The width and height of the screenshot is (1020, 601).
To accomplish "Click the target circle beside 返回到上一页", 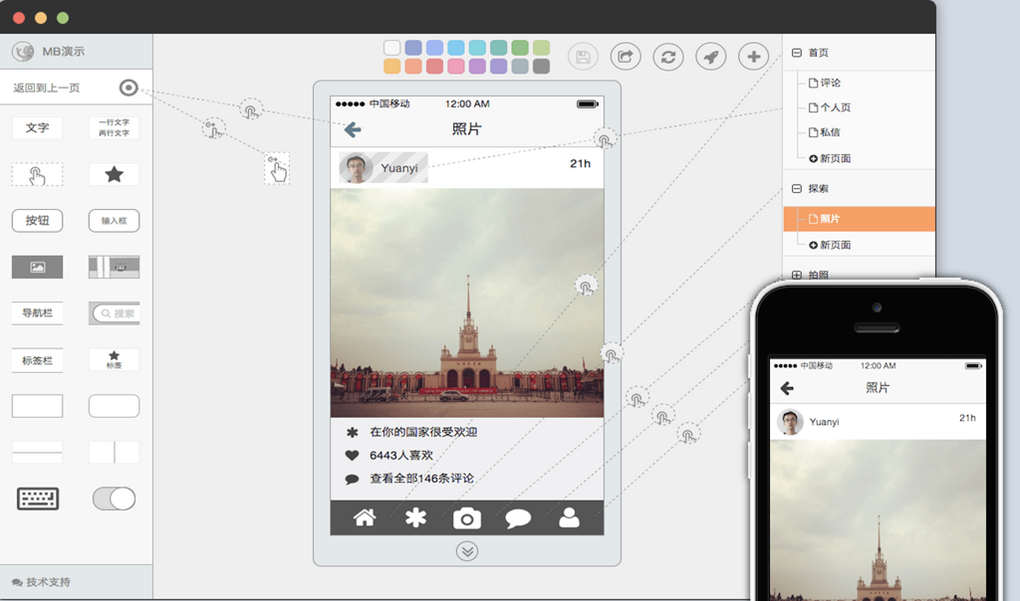I will tap(128, 88).
